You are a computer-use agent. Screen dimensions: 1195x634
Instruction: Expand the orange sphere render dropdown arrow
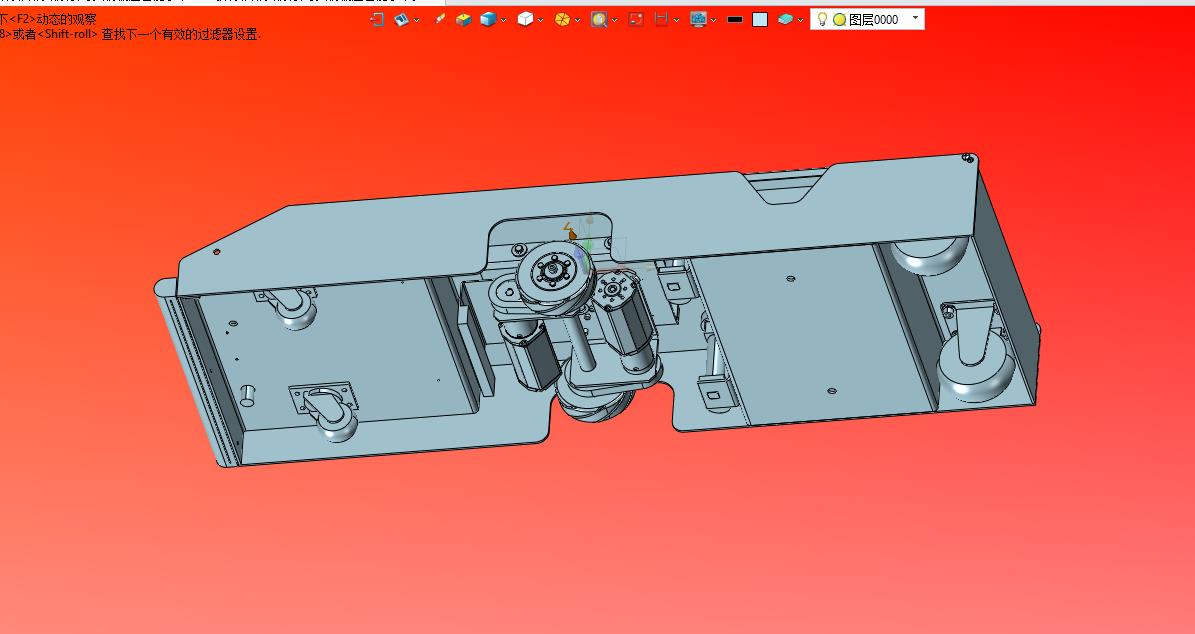577,21
